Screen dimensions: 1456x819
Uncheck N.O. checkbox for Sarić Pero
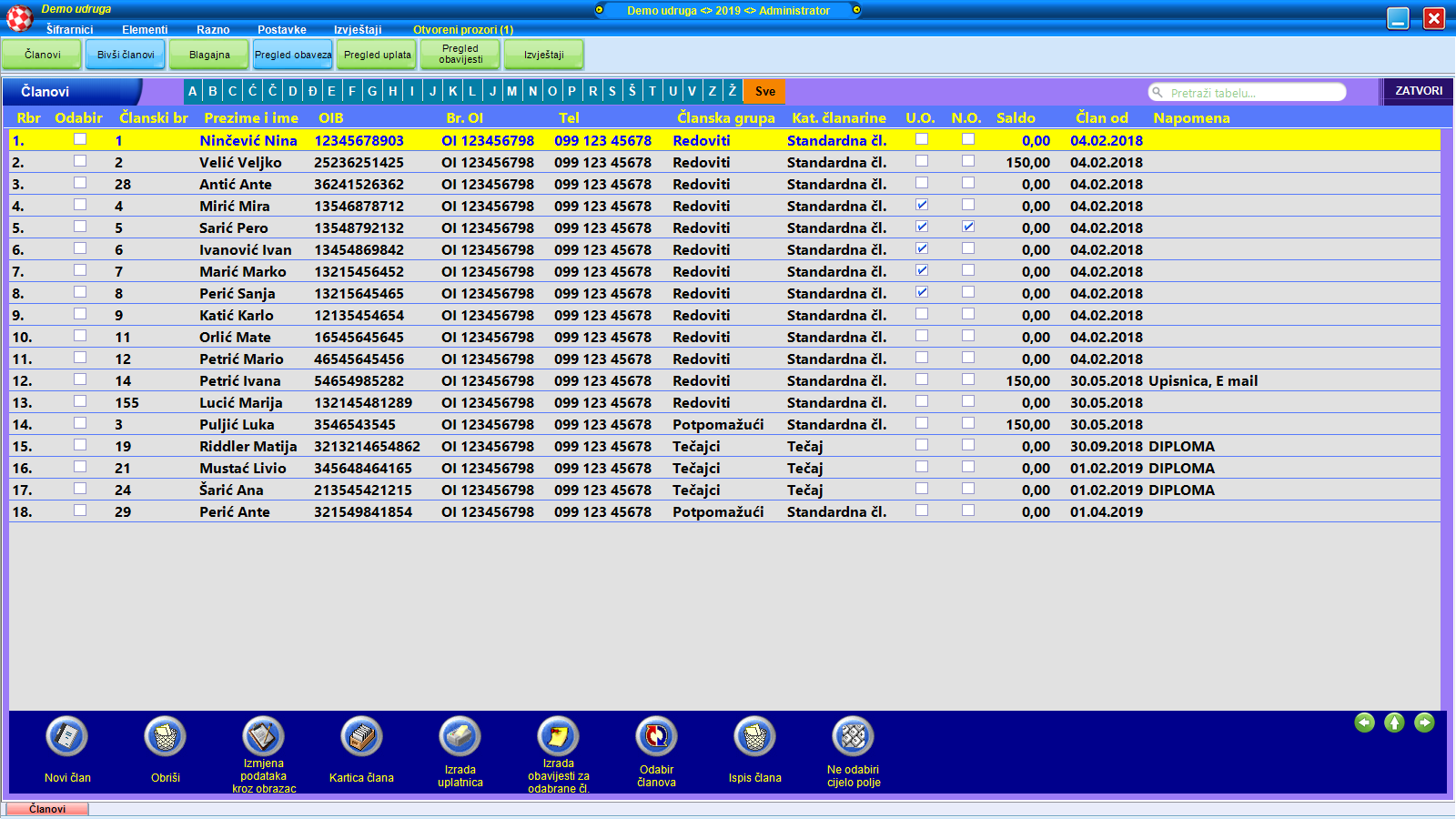click(968, 227)
